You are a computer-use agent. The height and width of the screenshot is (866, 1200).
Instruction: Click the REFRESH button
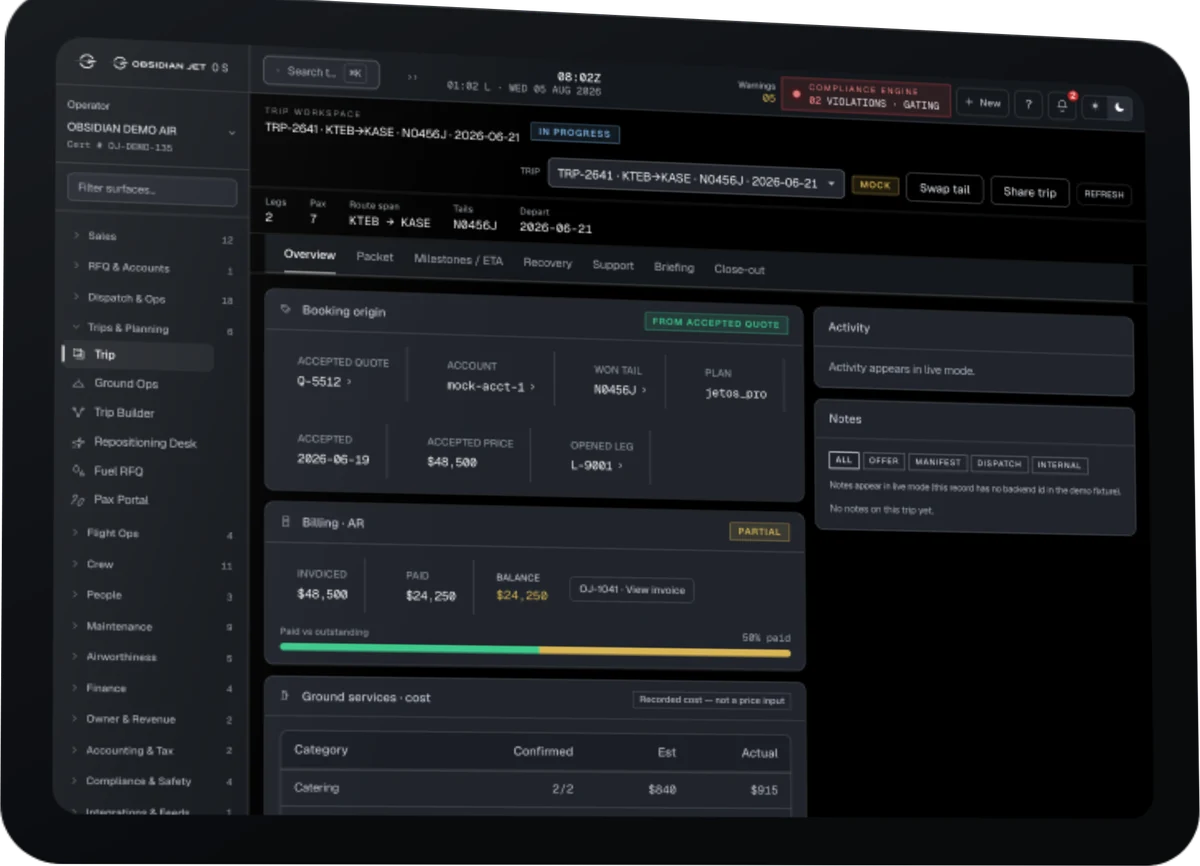pos(1104,195)
